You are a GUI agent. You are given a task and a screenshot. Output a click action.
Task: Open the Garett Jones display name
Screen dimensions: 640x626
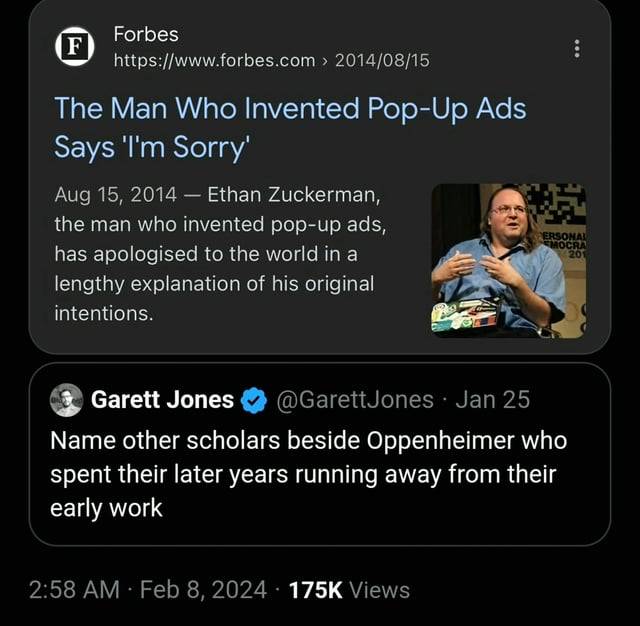point(162,401)
